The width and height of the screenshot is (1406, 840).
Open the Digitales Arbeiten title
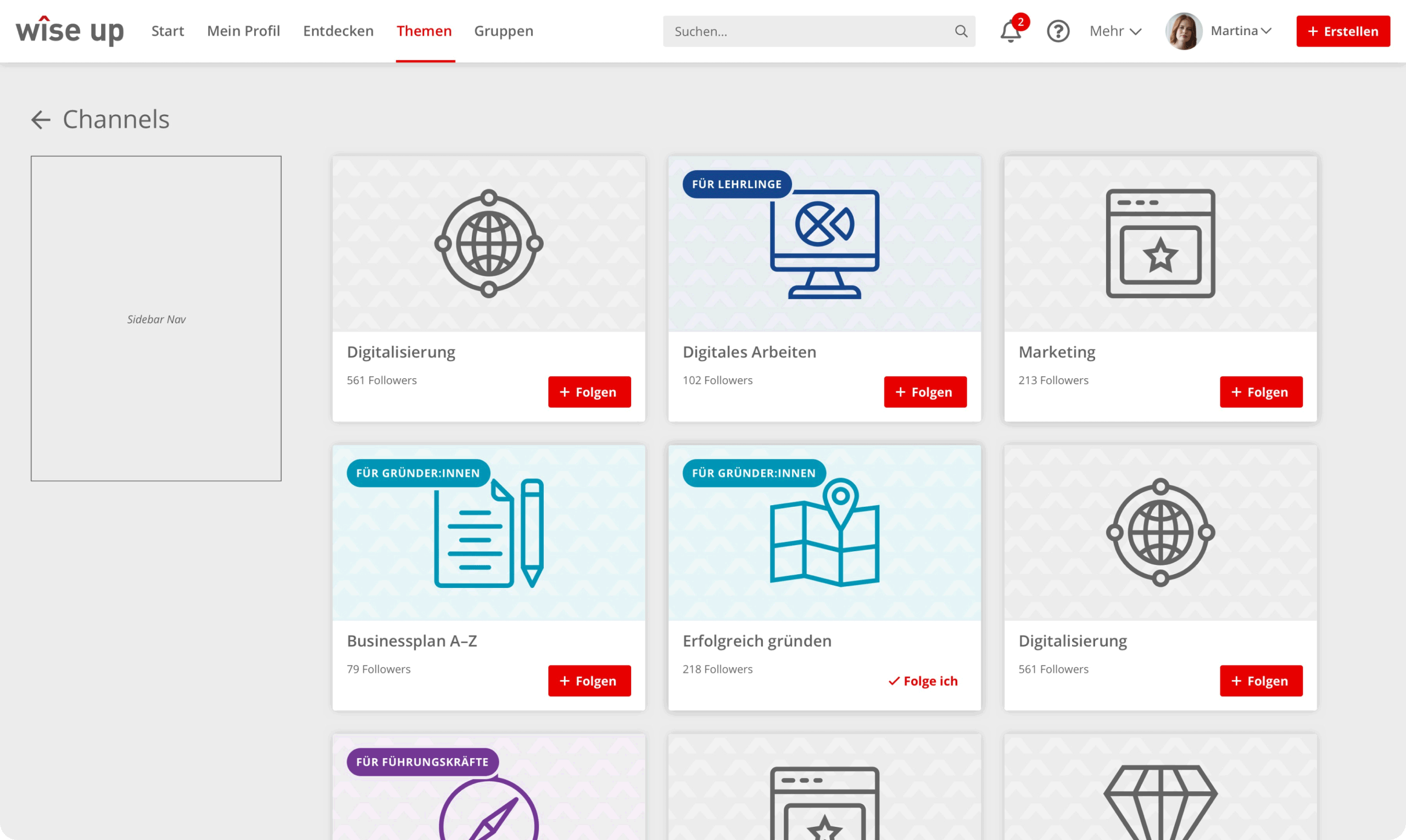click(x=749, y=351)
